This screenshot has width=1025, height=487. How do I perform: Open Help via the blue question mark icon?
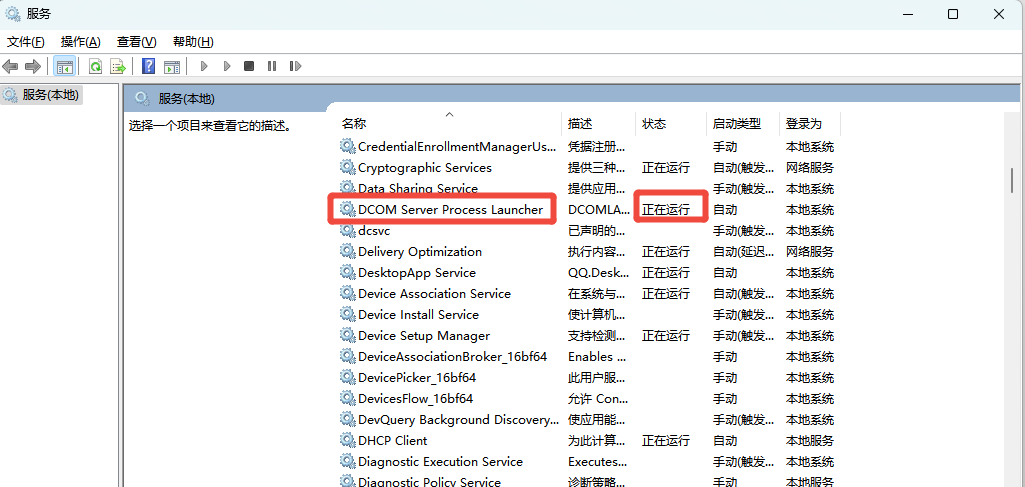tap(148, 67)
